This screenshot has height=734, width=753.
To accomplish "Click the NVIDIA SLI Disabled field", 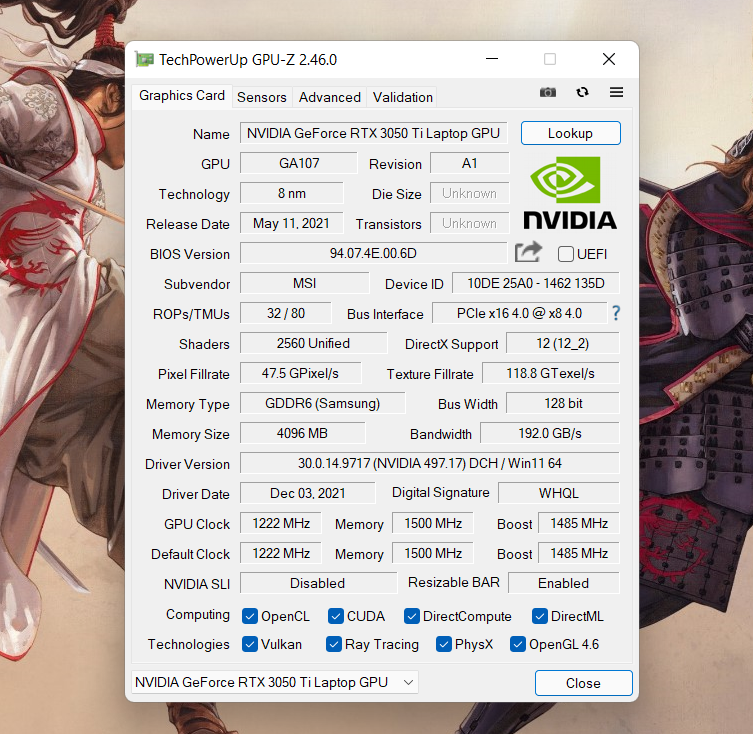I will [x=318, y=583].
